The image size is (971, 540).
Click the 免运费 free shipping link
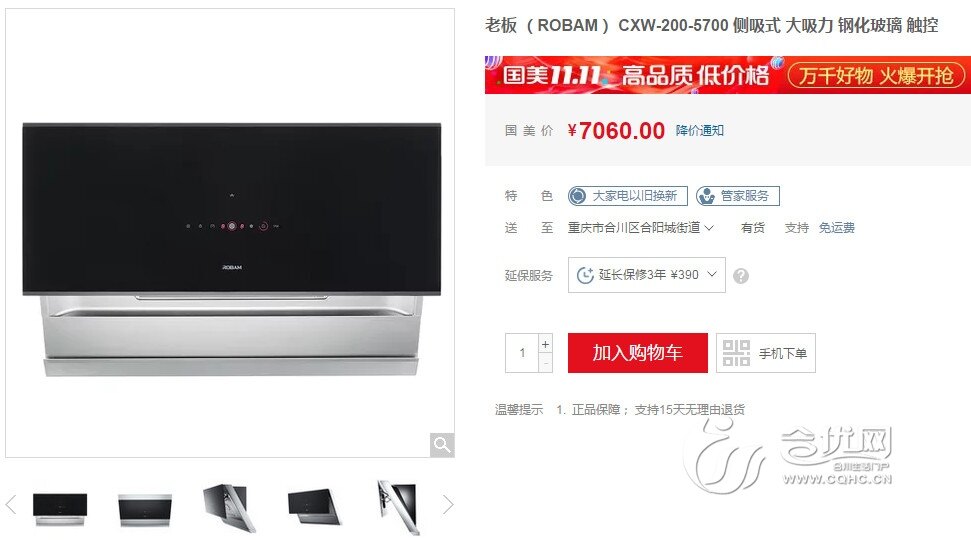(837, 228)
